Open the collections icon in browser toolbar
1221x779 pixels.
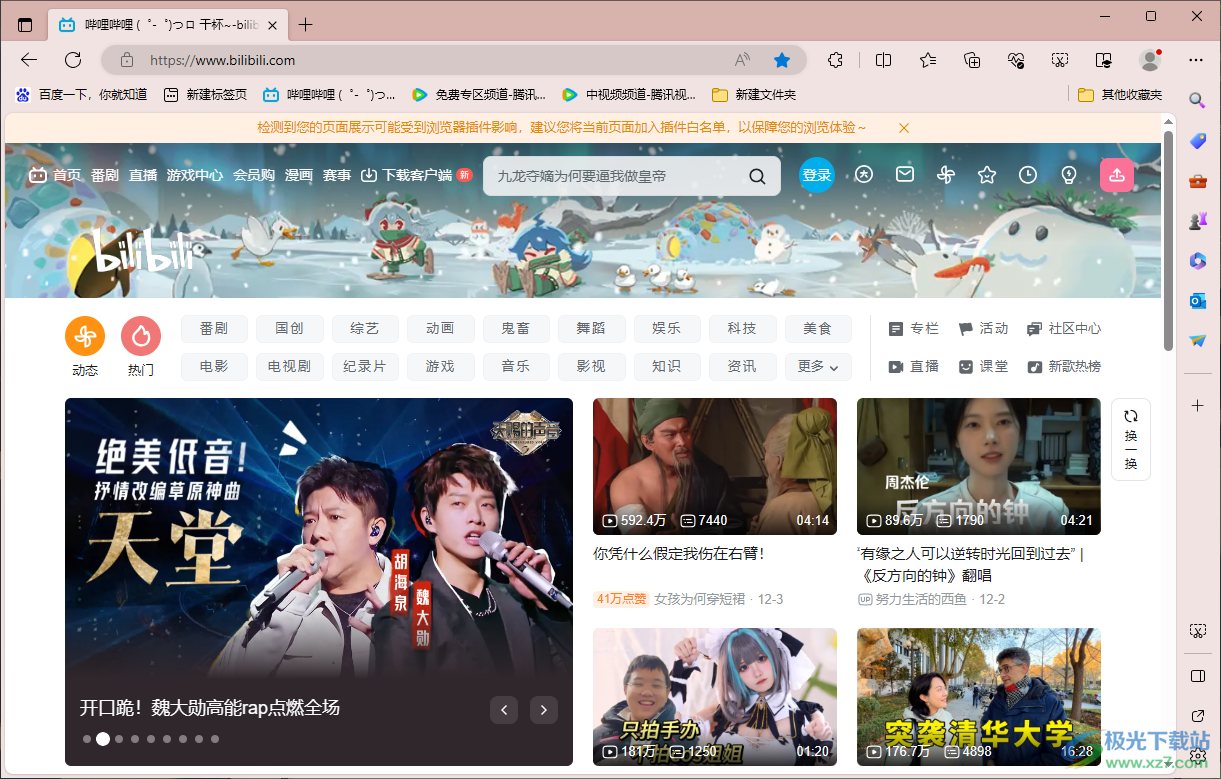pyautogui.click(x=972, y=60)
